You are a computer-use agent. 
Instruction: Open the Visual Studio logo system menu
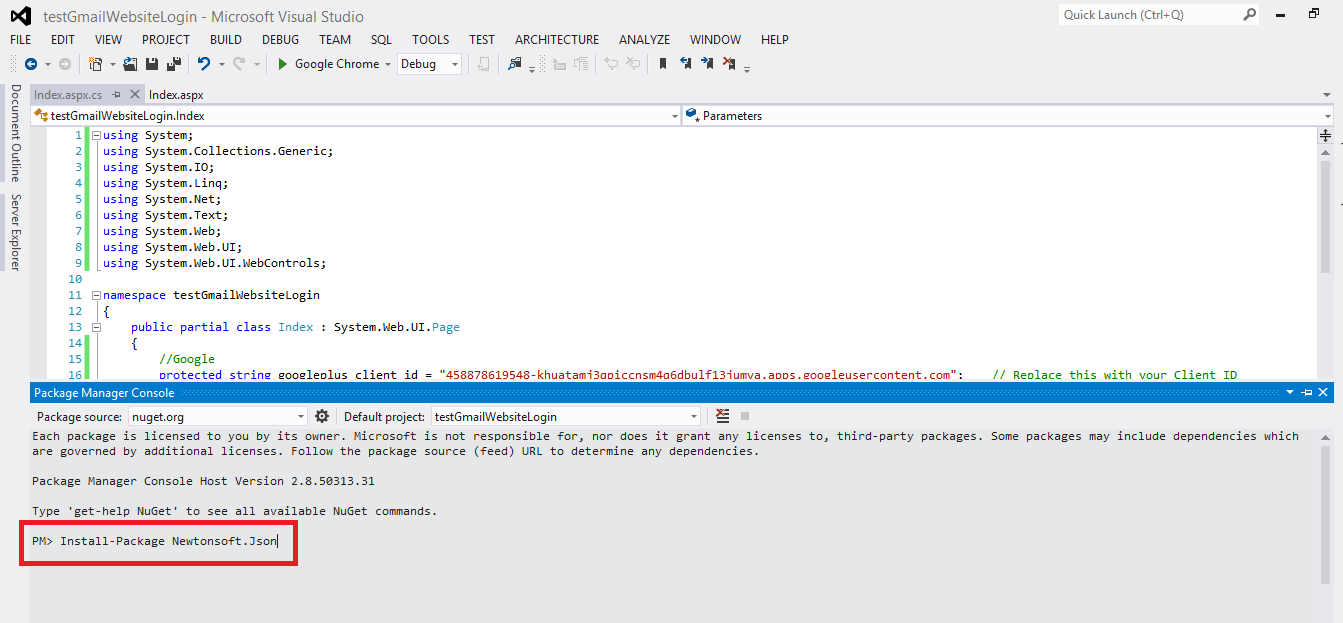click(20, 16)
